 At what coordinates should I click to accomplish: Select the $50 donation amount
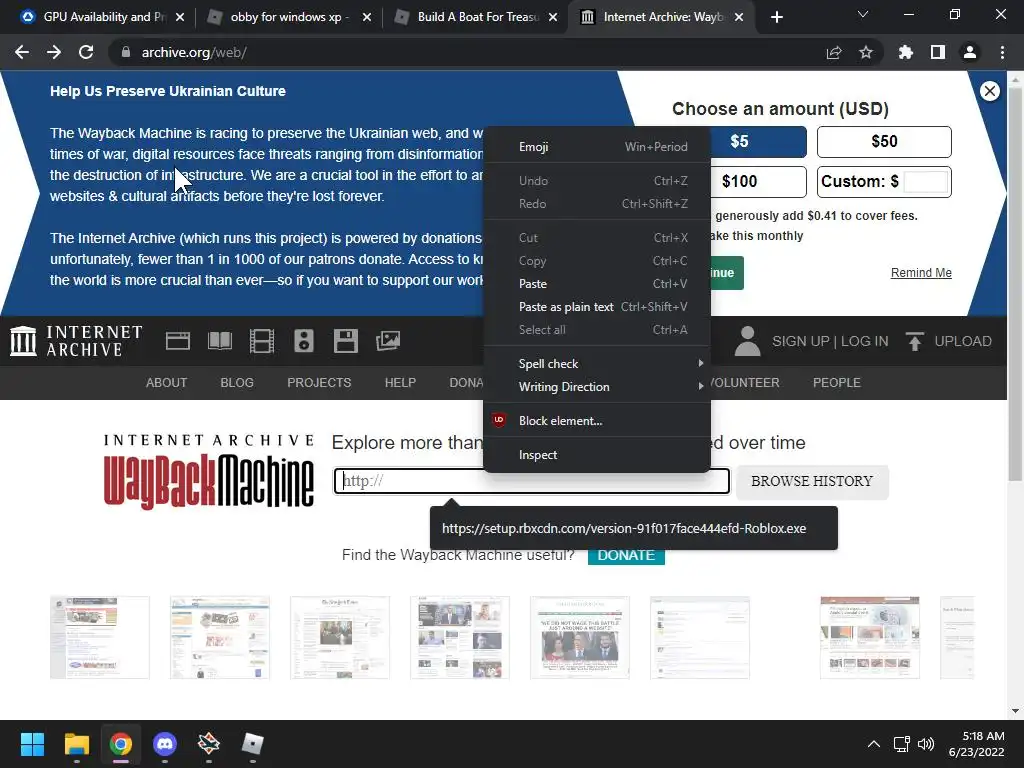coord(884,142)
